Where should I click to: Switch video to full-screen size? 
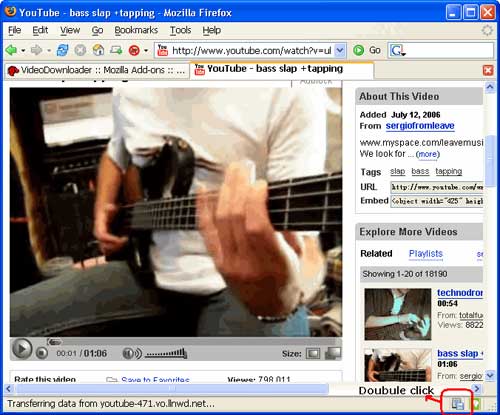tap(333, 353)
